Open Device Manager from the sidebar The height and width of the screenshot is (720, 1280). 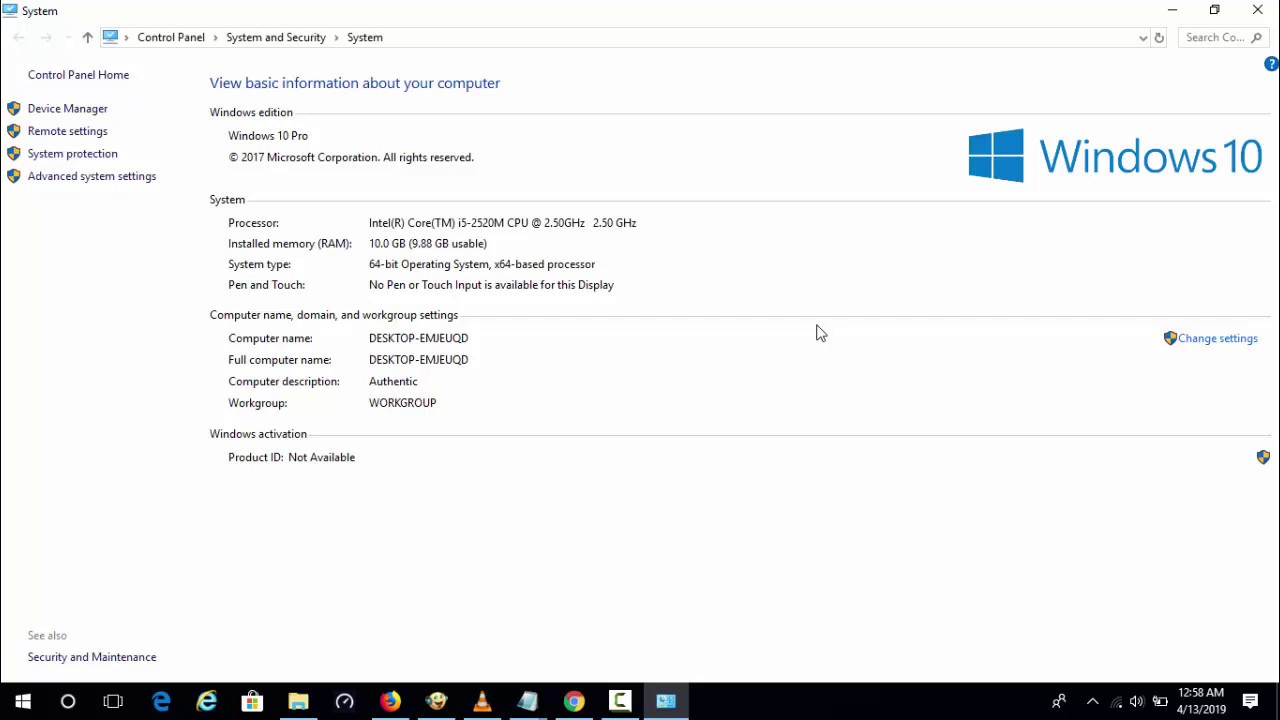(67, 108)
